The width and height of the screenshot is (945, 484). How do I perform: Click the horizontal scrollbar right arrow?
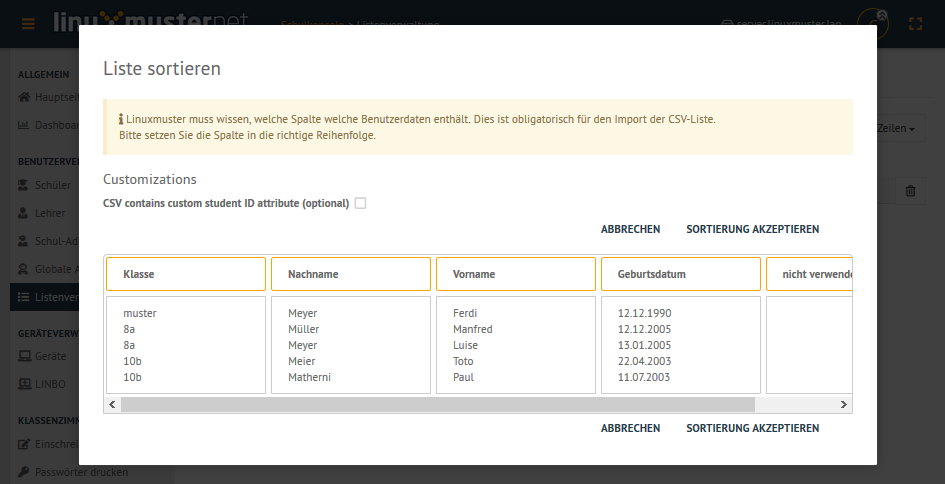[x=844, y=404]
